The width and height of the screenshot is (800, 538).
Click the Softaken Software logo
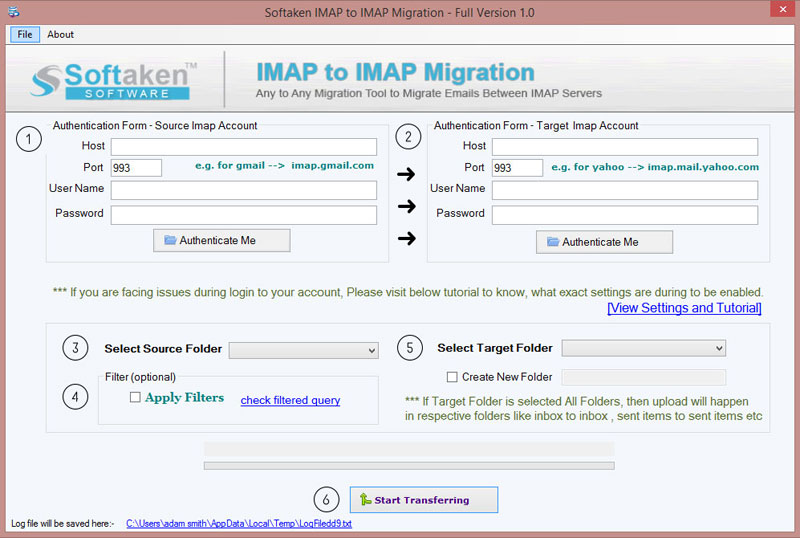113,80
